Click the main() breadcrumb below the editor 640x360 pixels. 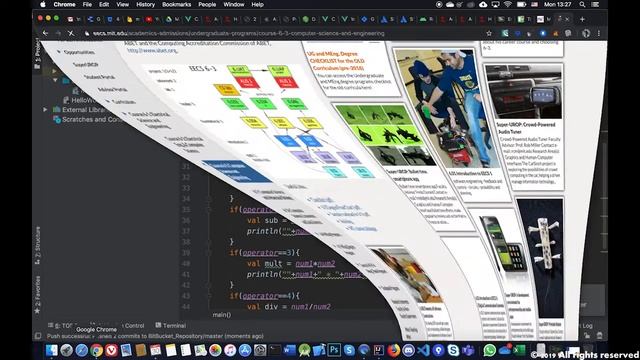coord(222,315)
